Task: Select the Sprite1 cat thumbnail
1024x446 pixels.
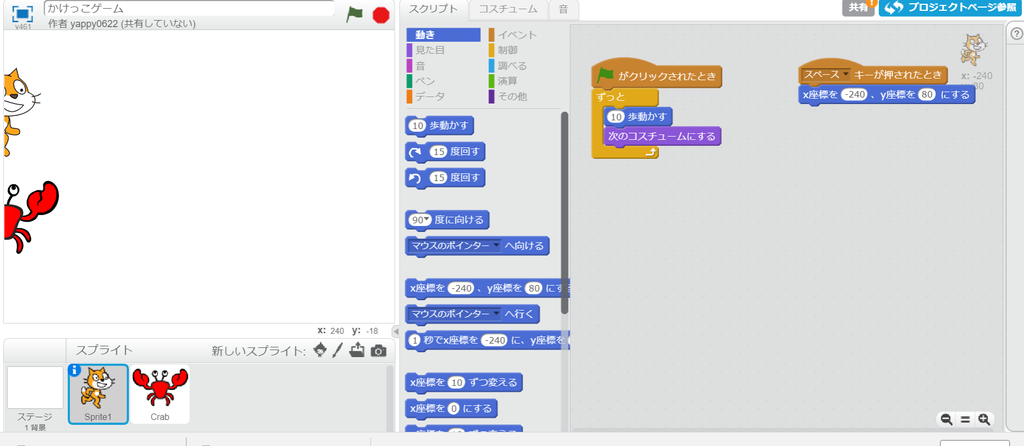Action: pos(98,394)
